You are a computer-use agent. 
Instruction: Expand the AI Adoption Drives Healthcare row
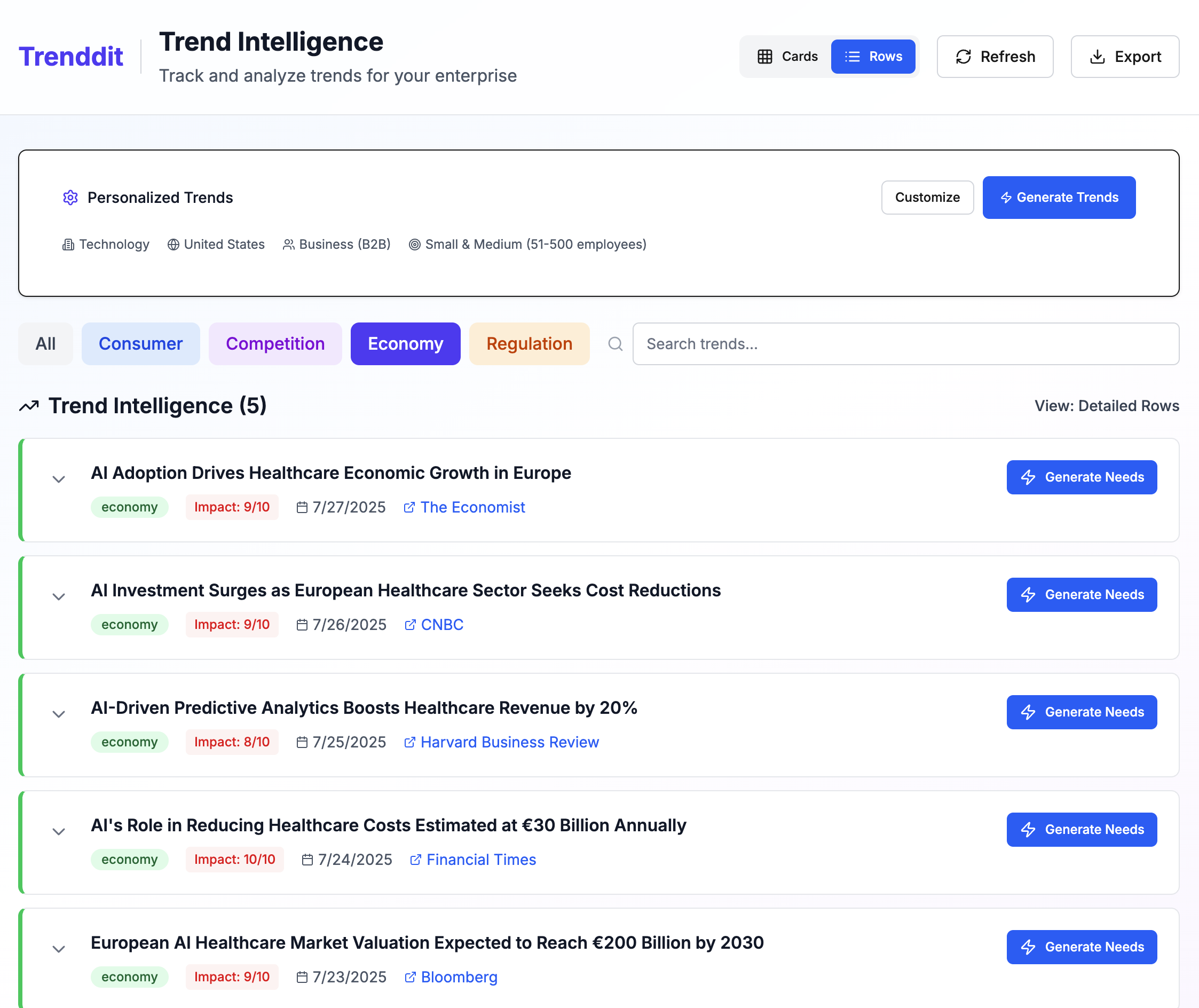tap(58, 479)
